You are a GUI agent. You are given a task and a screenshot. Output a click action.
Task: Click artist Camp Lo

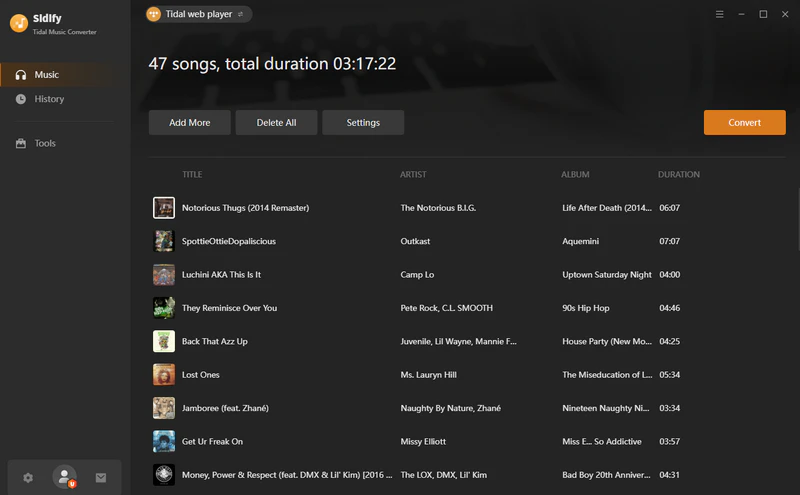pyautogui.click(x=417, y=275)
